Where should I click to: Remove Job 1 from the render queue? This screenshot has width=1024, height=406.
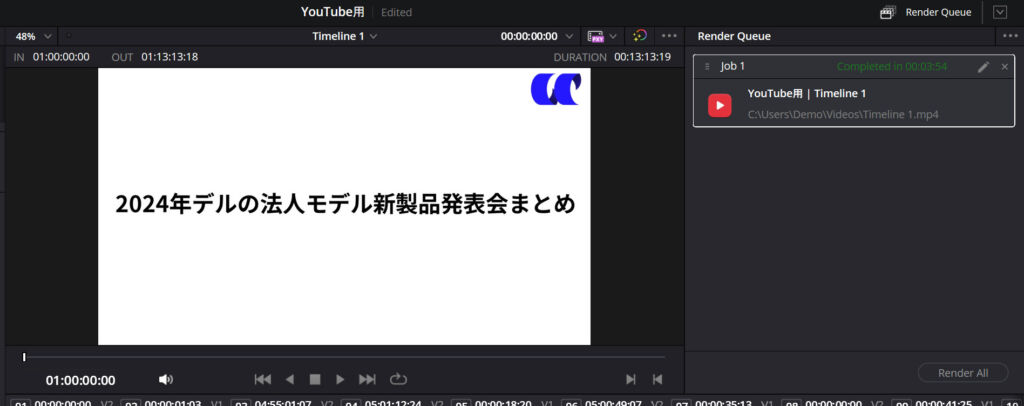click(x=1004, y=67)
